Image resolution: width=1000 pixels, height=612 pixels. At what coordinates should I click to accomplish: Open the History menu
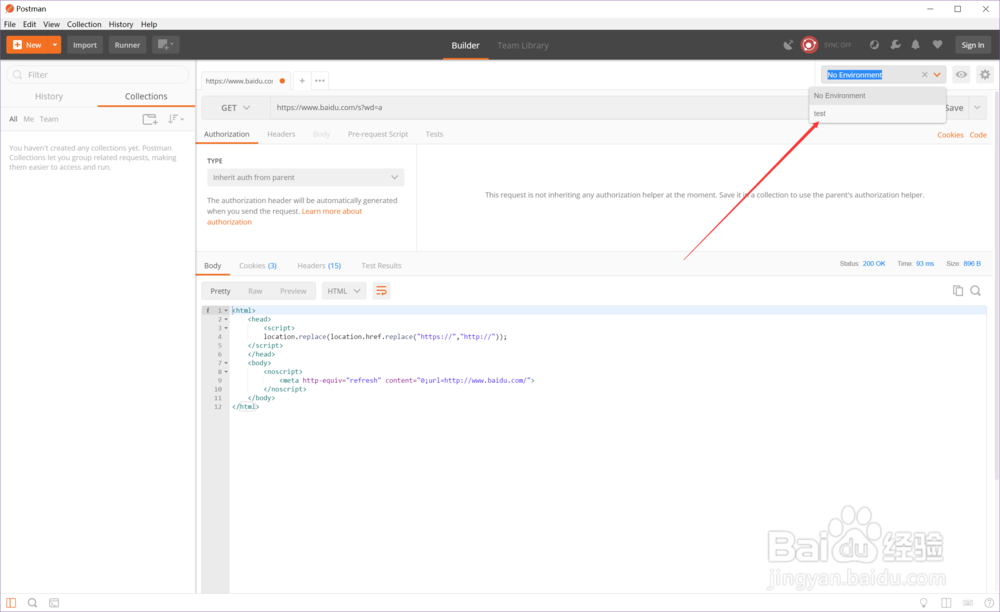pos(121,24)
